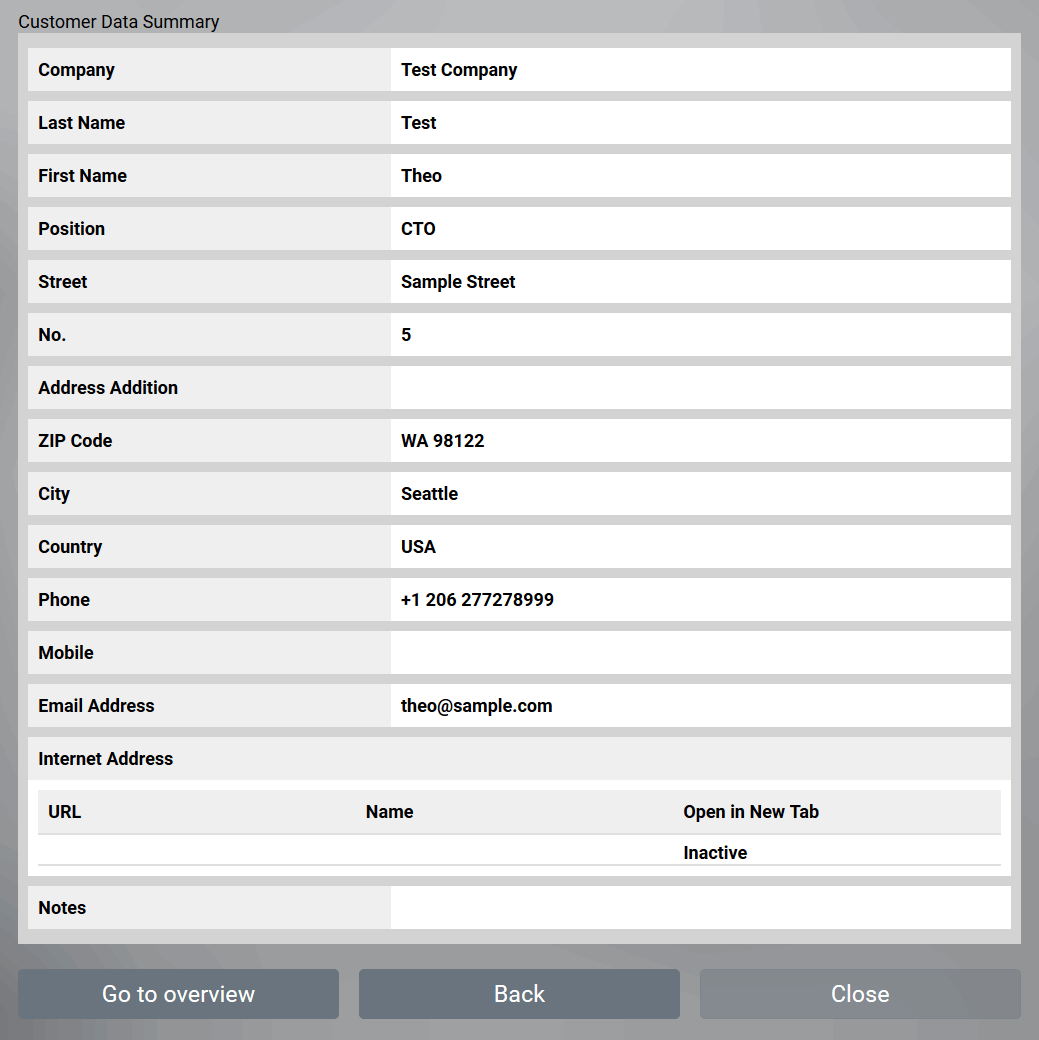Select the Company field showing Test Company
The image size is (1039, 1040).
pos(700,69)
